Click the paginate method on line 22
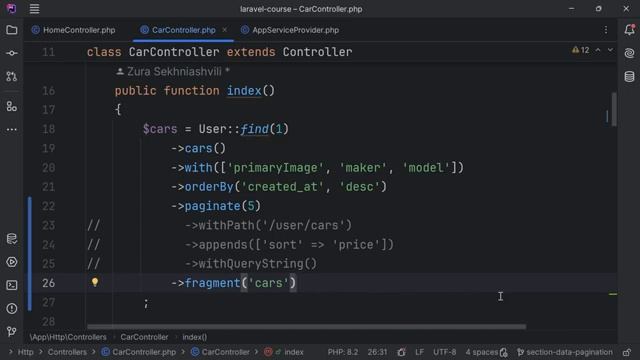 [x=212, y=206]
